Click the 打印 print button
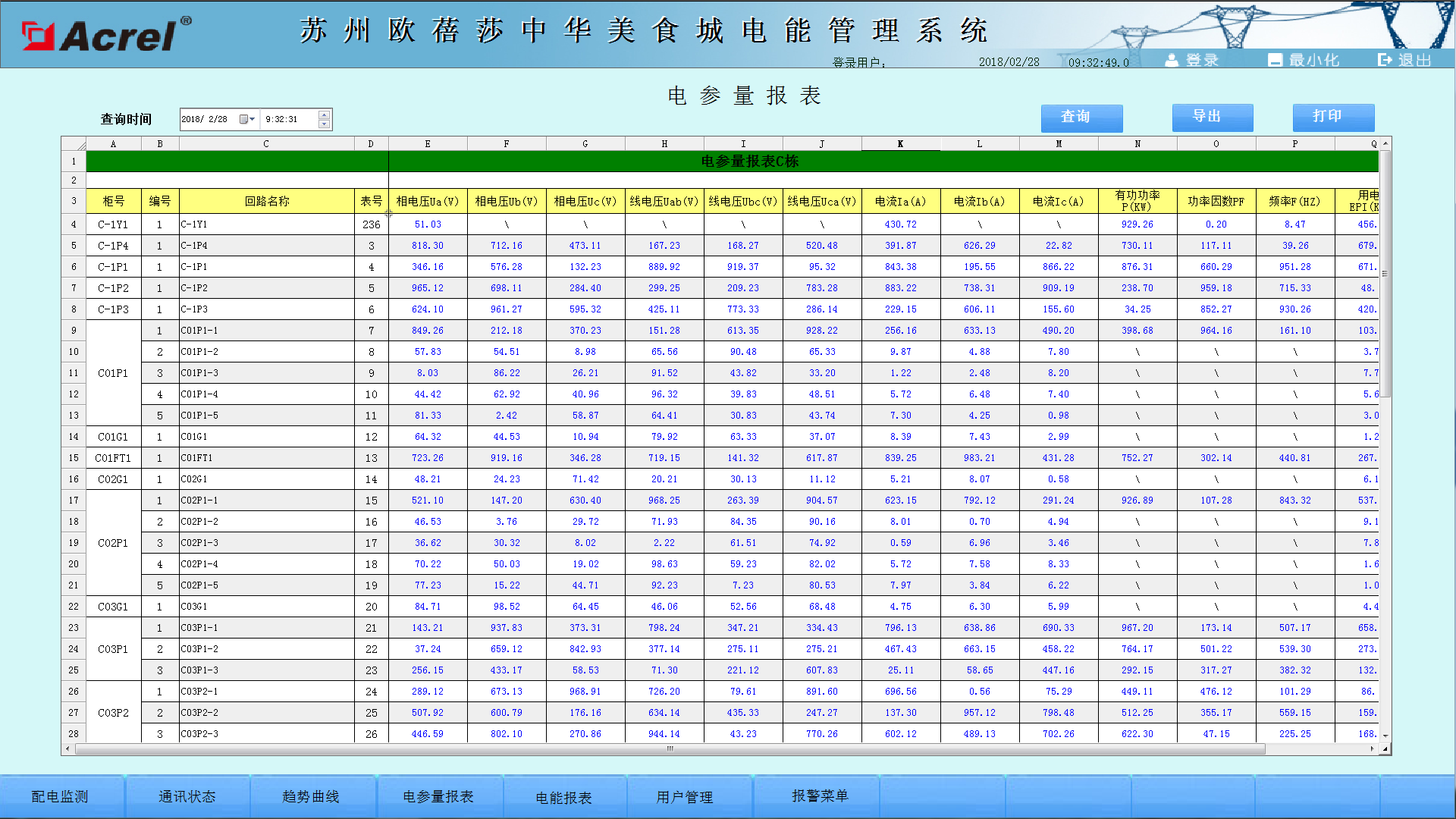Image resolution: width=1456 pixels, height=819 pixels. [1333, 118]
